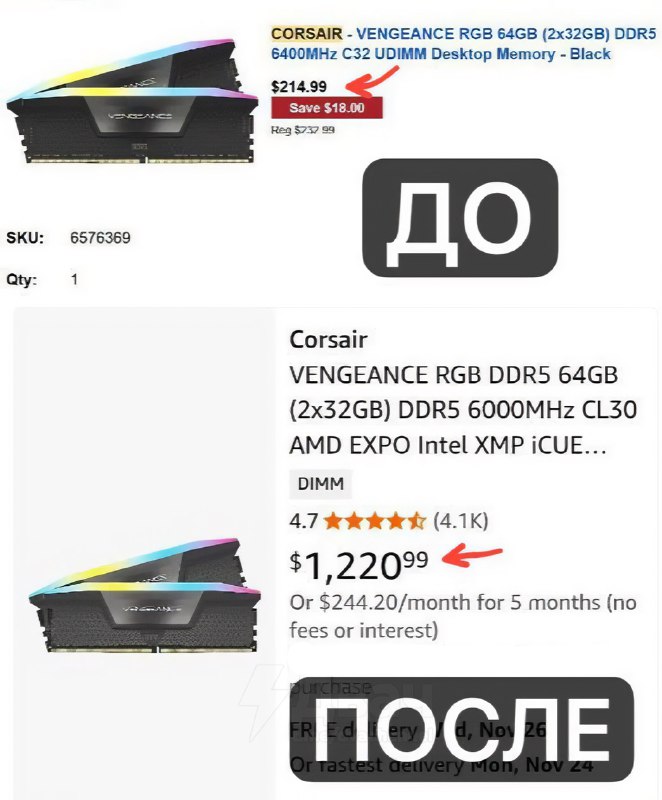
Task: Click the DIMM style tag
Action: [x=321, y=483]
